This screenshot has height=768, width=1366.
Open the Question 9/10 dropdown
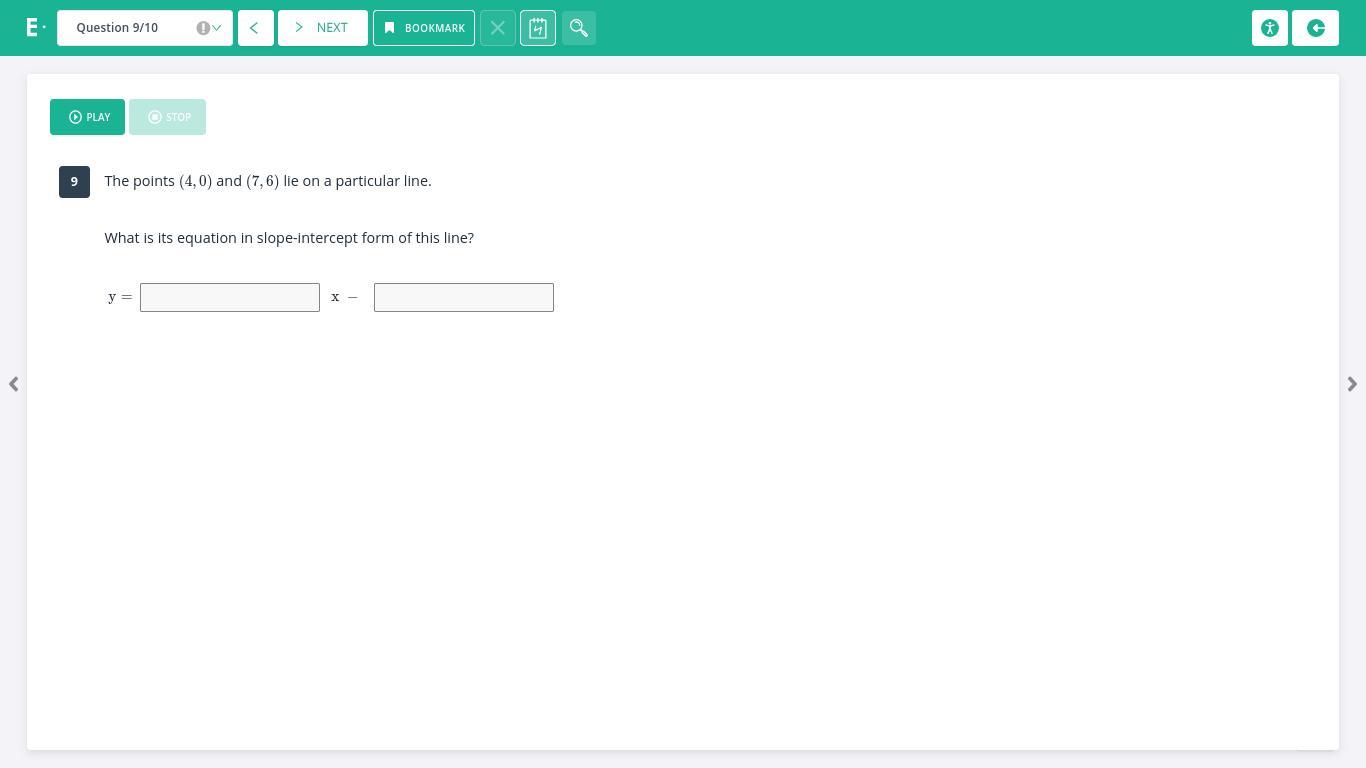click(145, 28)
